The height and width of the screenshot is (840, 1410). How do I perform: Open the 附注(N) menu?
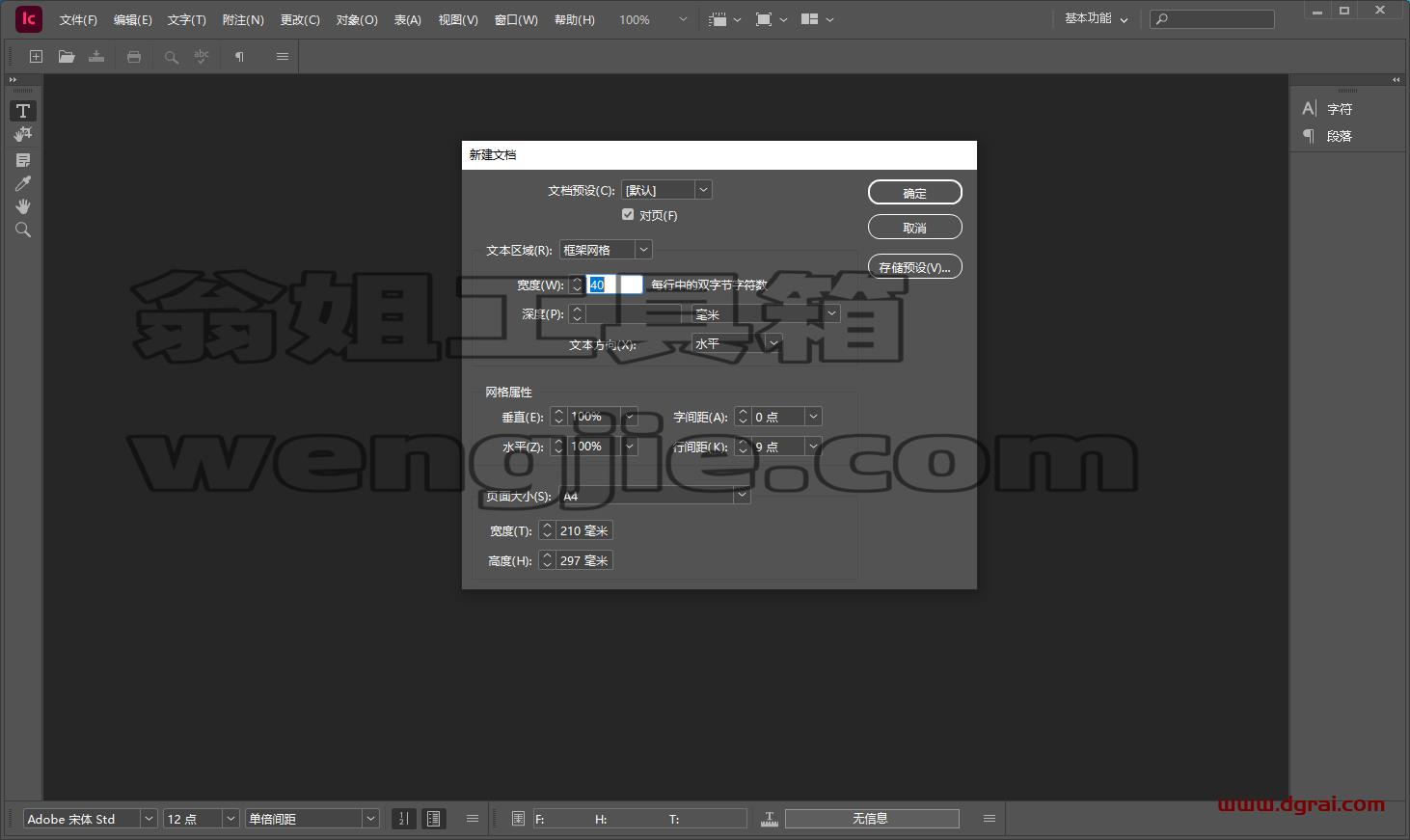[243, 19]
